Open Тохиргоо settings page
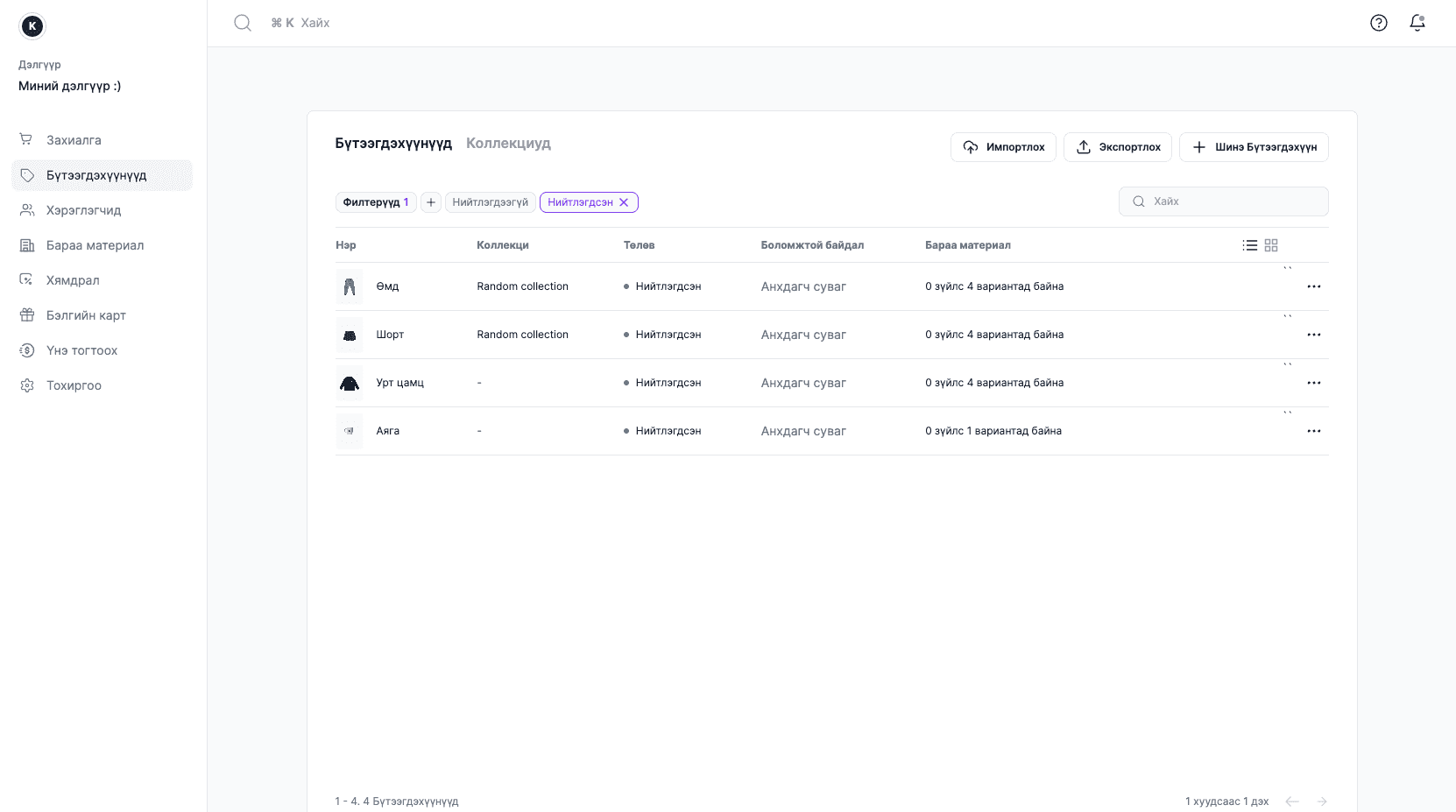This screenshot has width=1456, height=812. click(102, 385)
